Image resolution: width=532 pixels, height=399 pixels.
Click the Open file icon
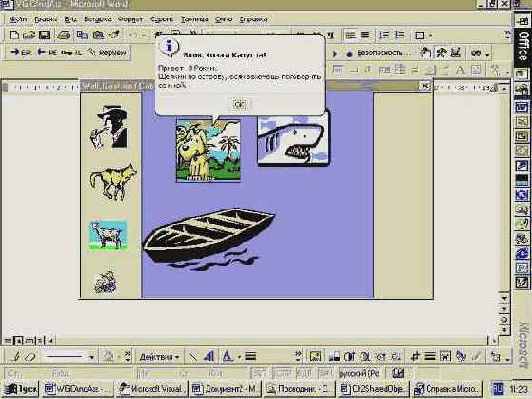(29, 35)
